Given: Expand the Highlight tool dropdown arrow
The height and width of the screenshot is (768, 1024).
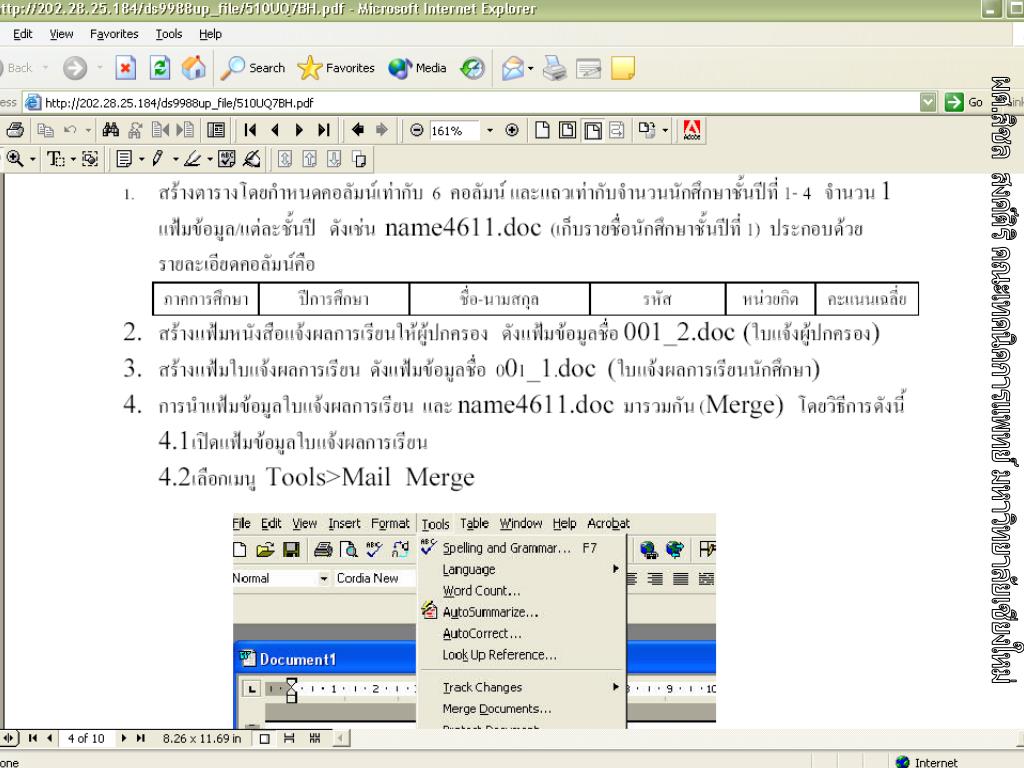Looking at the screenshot, I should 210,159.
